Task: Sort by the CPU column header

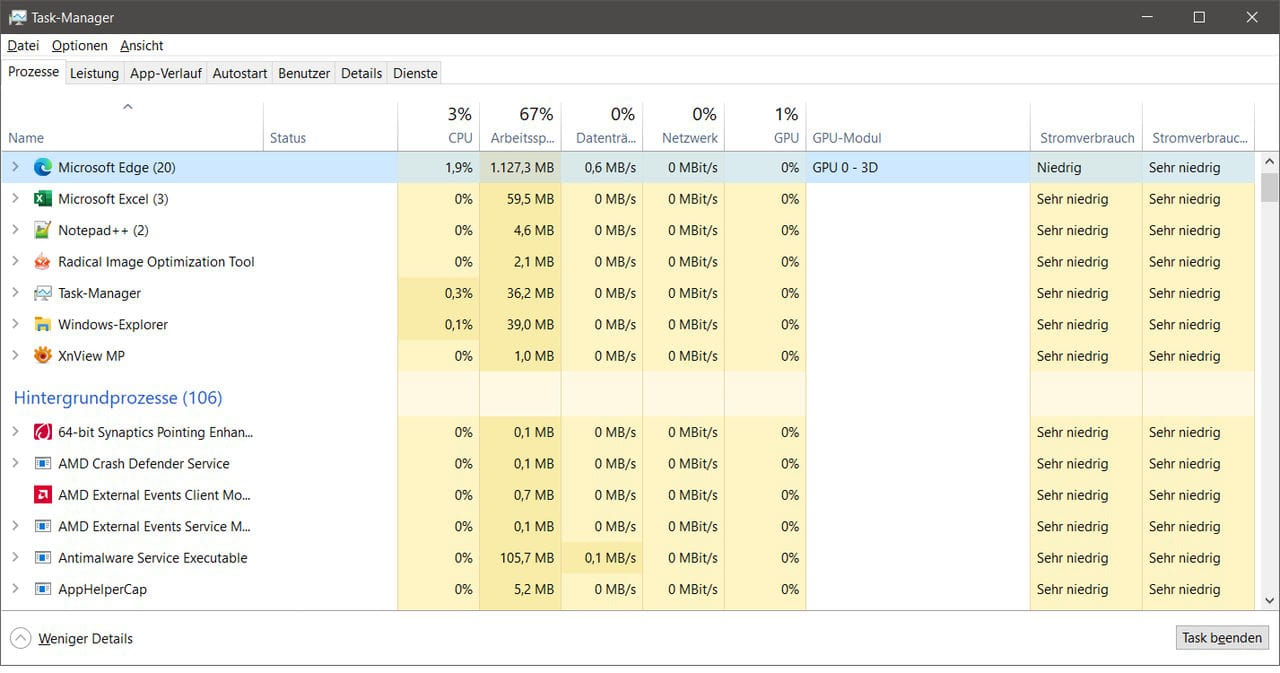Action: 438,126
